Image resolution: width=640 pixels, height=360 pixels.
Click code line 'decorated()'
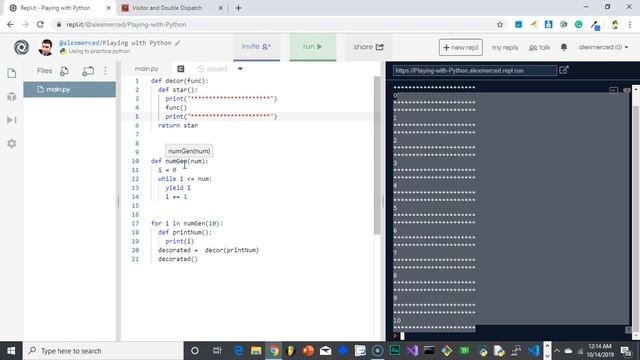tap(178, 259)
